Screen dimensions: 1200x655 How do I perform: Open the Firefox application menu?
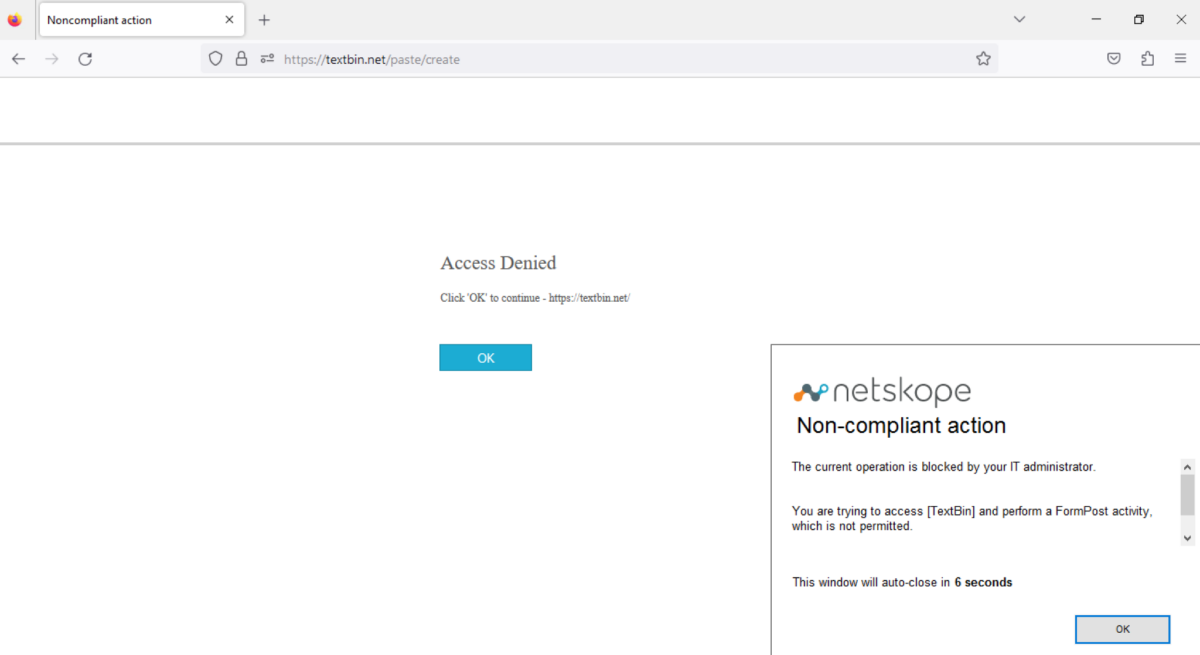(x=1181, y=58)
